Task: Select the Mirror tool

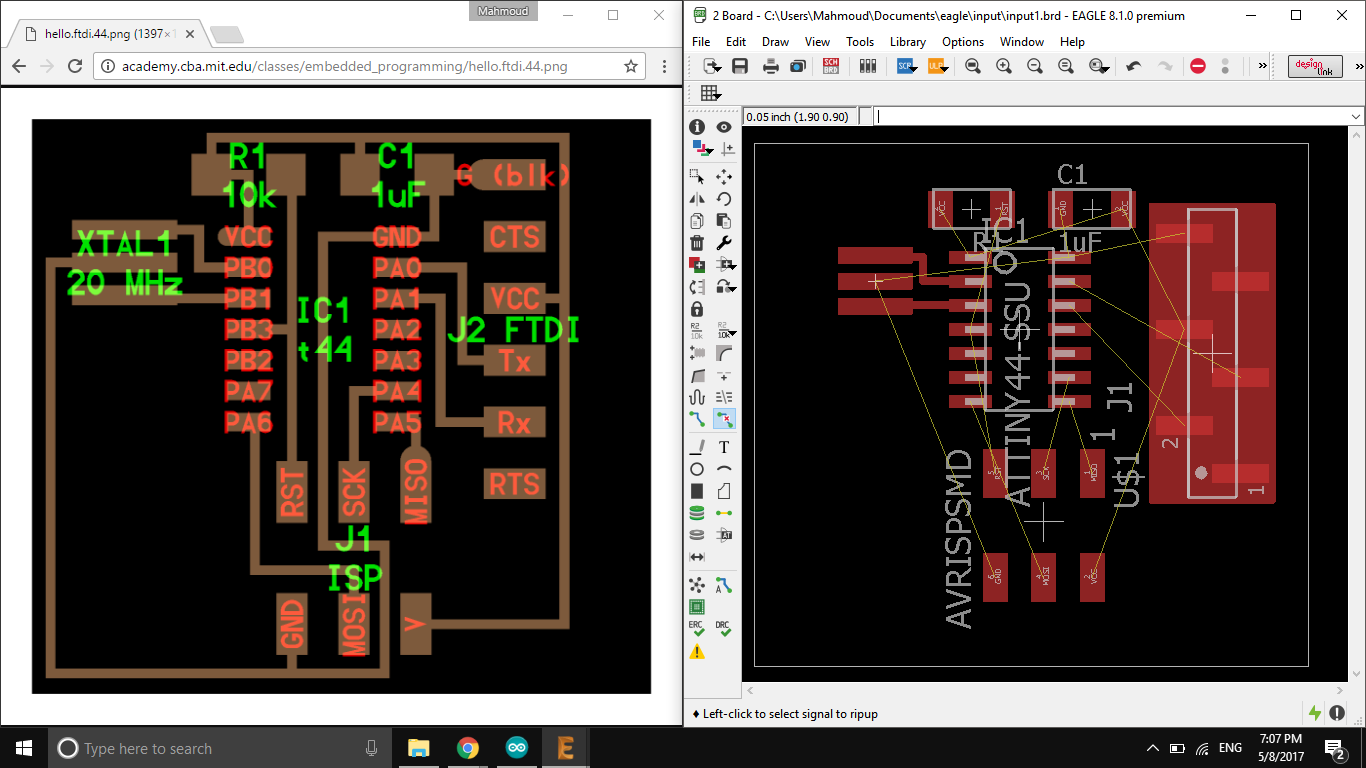Action: pos(697,199)
